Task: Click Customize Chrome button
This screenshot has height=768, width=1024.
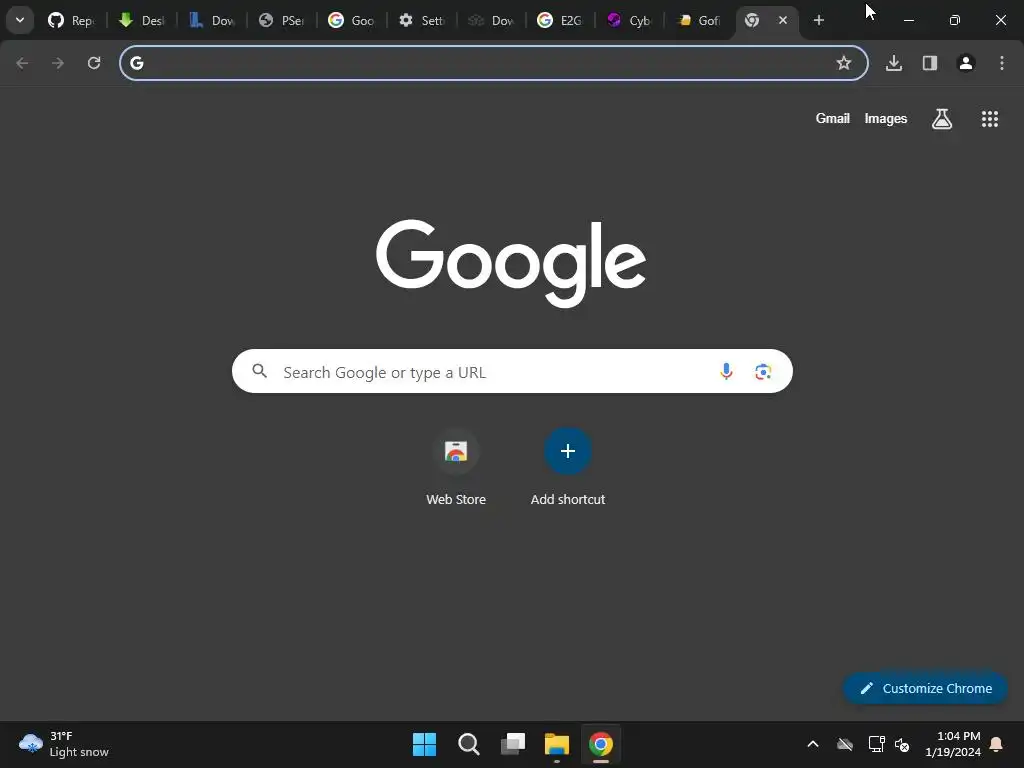Action: click(x=925, y=688)
